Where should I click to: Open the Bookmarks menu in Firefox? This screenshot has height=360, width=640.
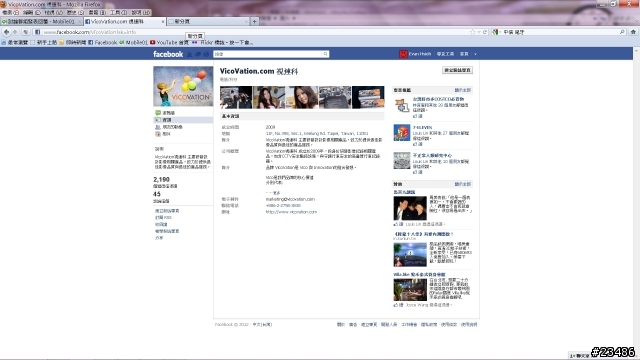point(97,13)
